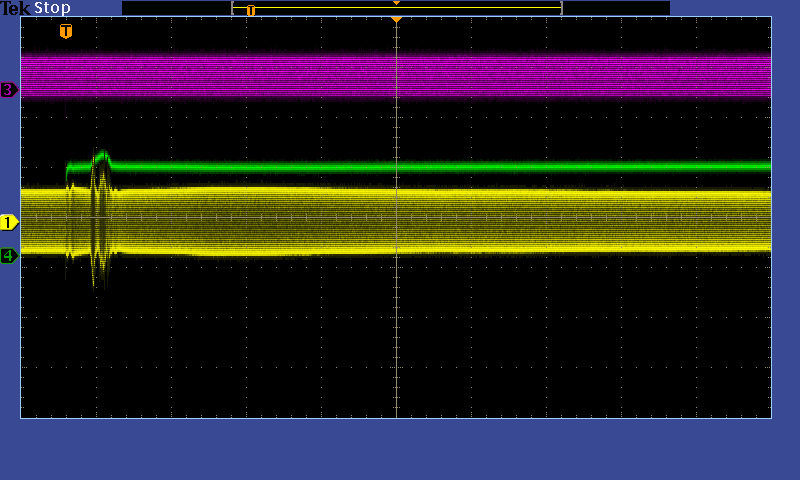This screenshot has height=480, width=800.
Task: Click the orange T marker inside the graticule
Action: (66, 32)
